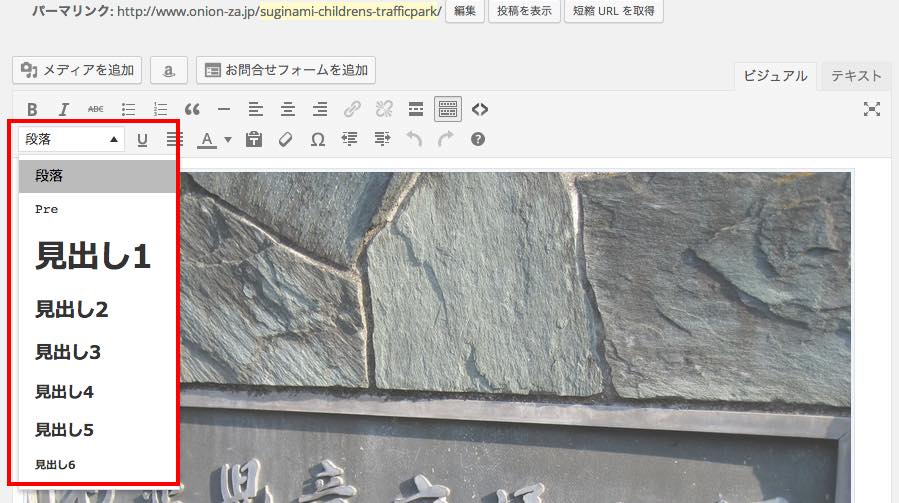This screenshot has width=899, height=503.
Task: Toggle the second toolbar row visibility
Action: click(448, 109)
